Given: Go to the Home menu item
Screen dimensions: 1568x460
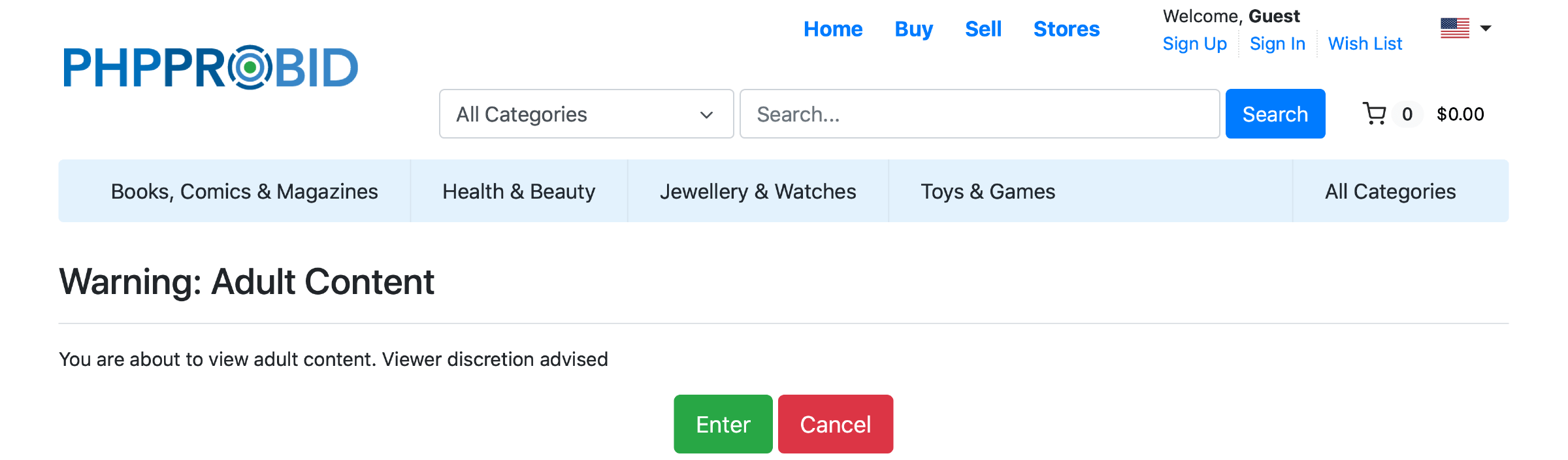Looking at the screenshot, I should click(x=833, y=29).
